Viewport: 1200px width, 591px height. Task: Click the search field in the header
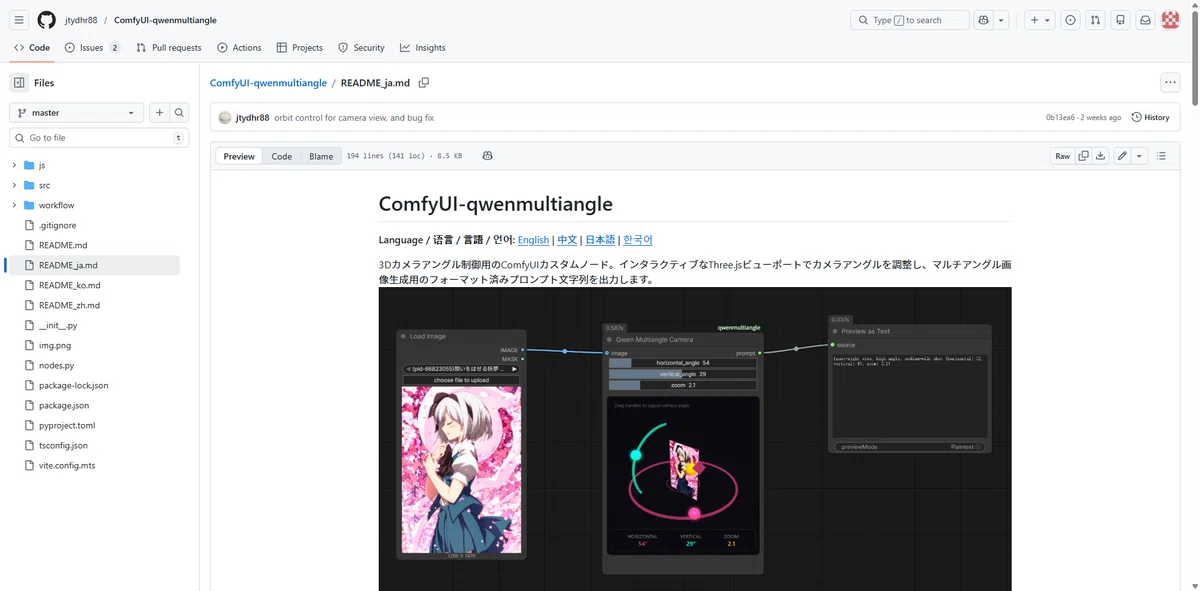[x=909, y=20]
